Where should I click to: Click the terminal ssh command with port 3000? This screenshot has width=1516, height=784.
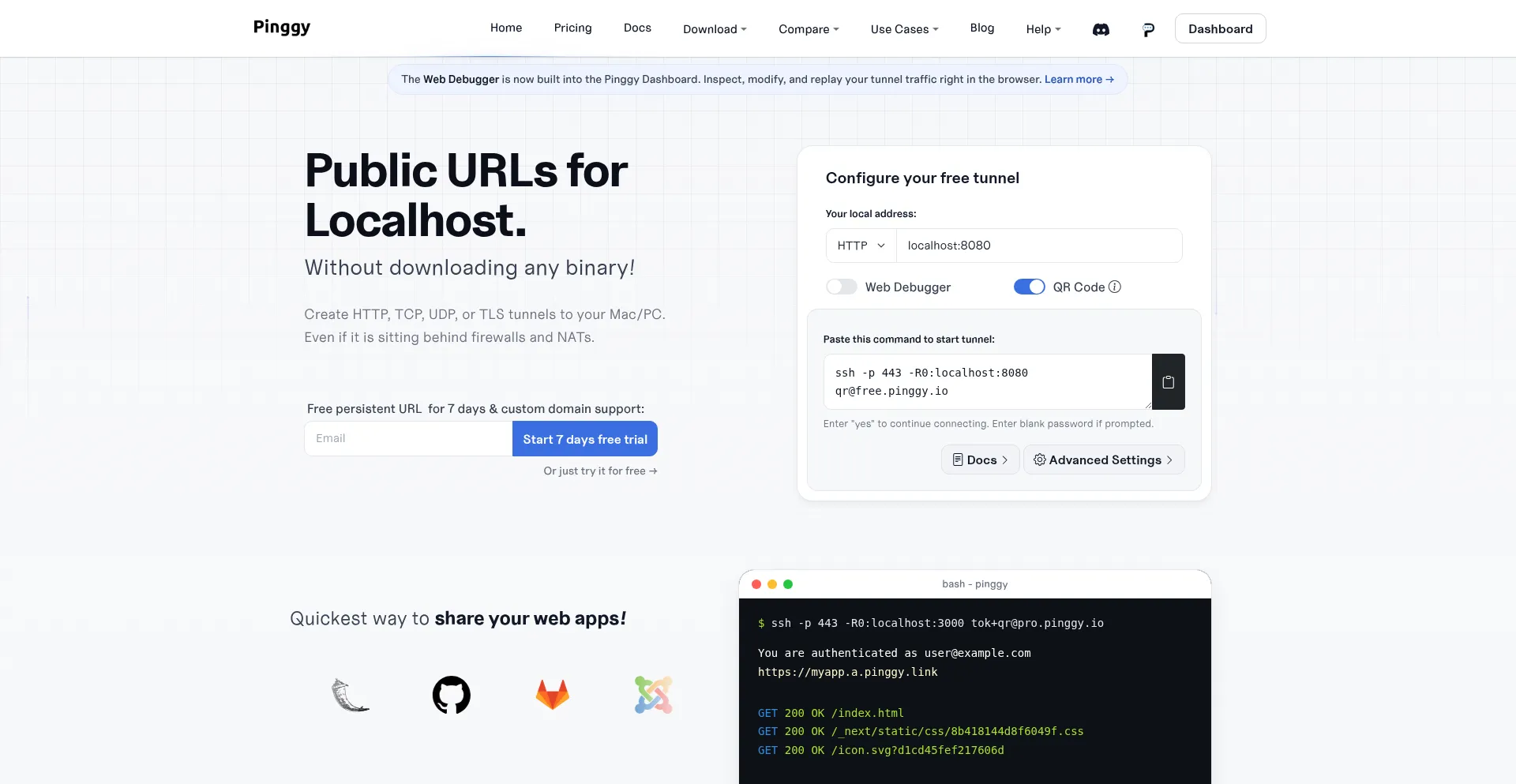point(931,623)
